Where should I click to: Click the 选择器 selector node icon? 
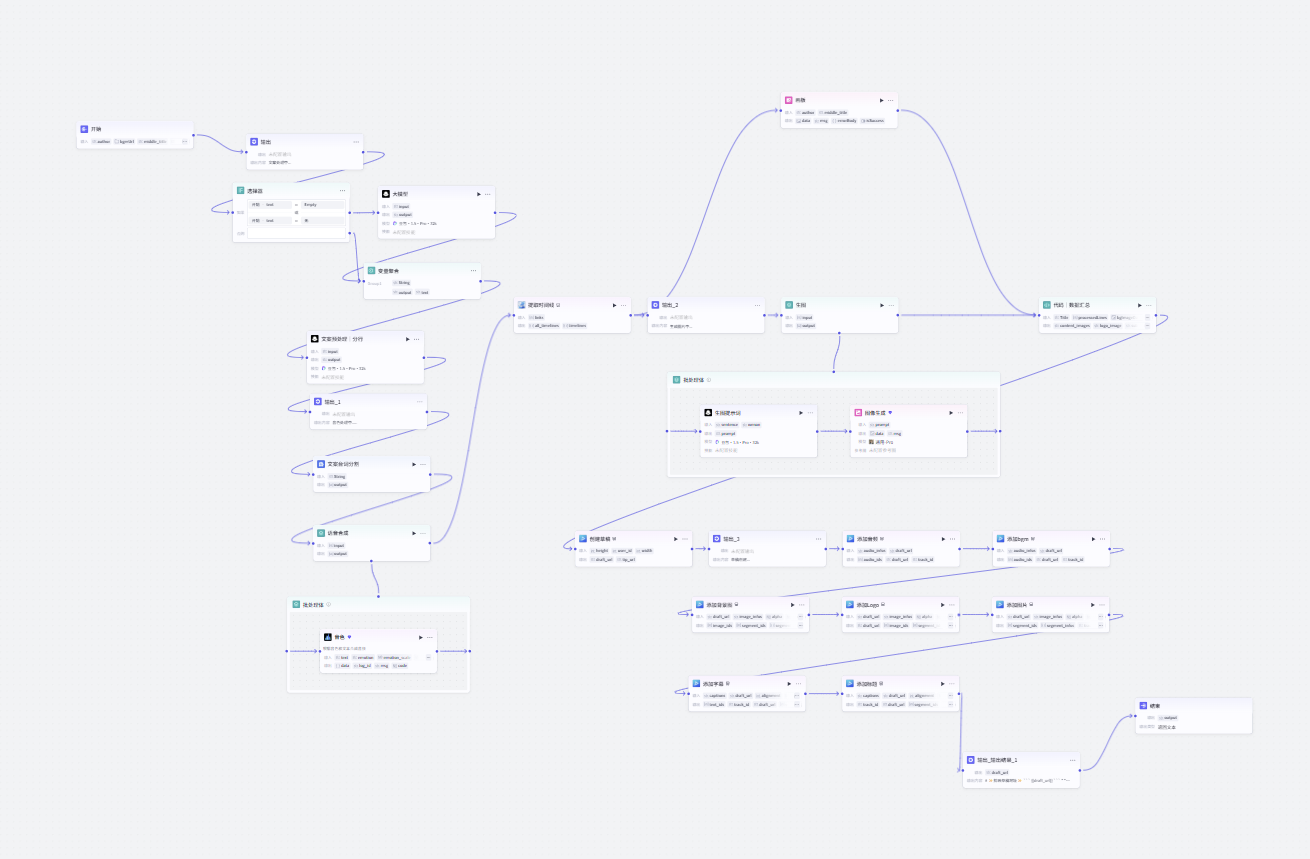(240, 190)
